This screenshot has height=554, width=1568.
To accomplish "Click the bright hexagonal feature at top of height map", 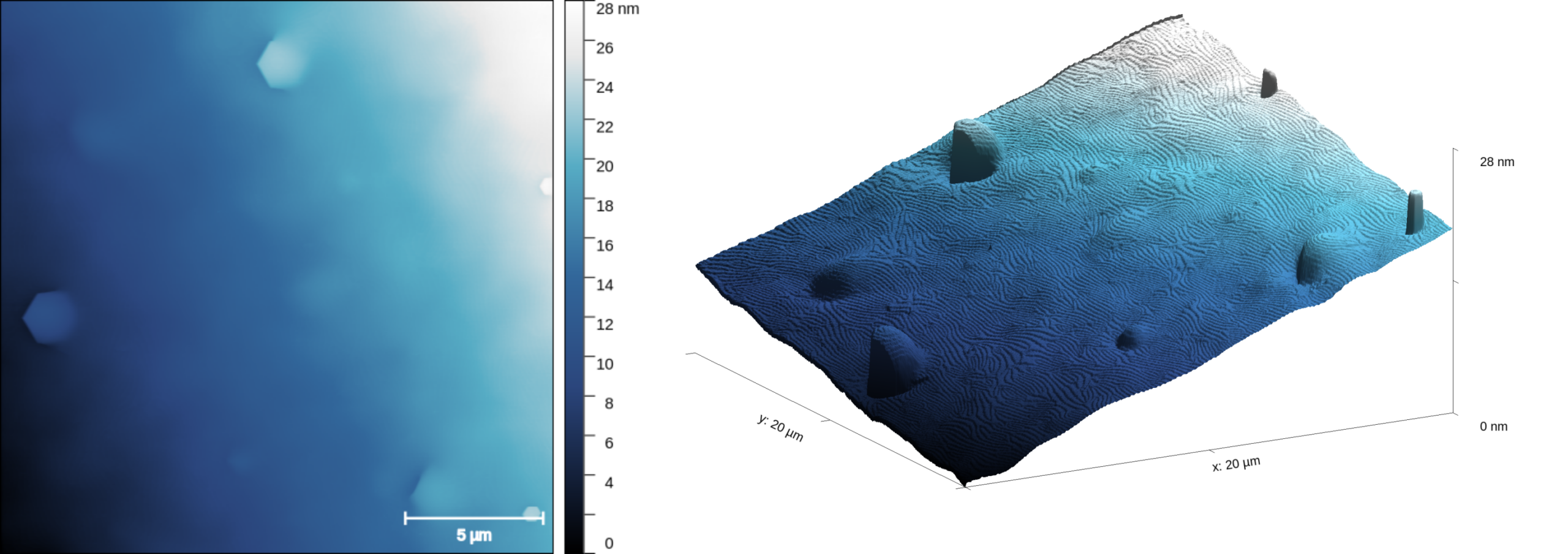I will tap(282, 64).
